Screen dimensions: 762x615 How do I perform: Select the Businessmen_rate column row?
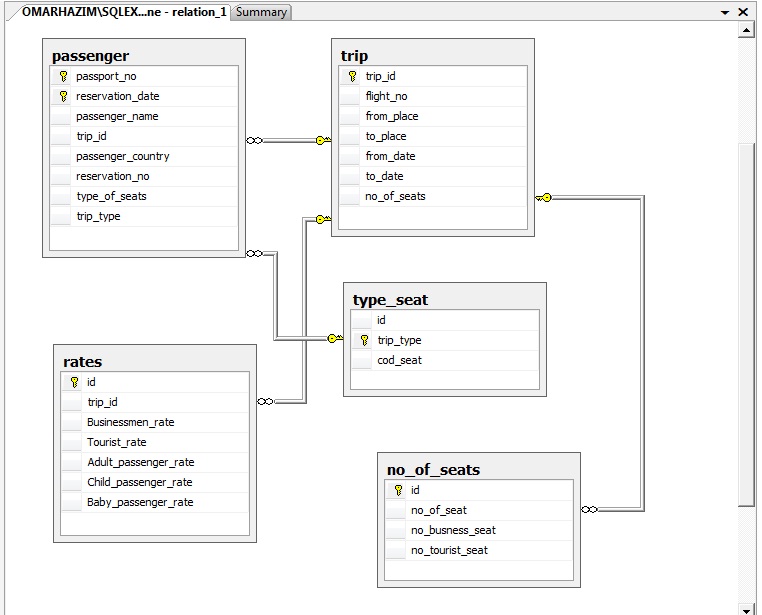(x=155, y=422)
